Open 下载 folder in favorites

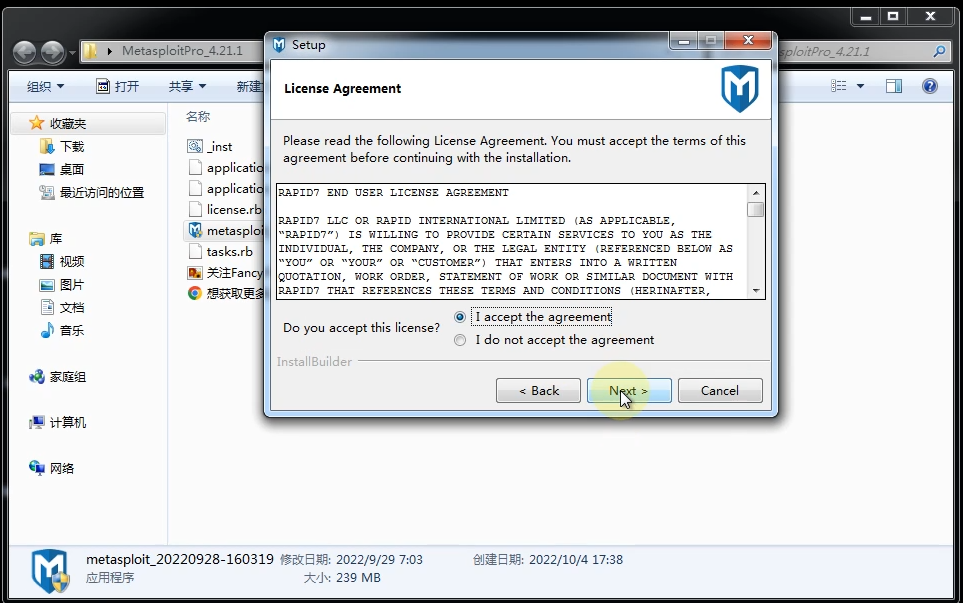72,147
